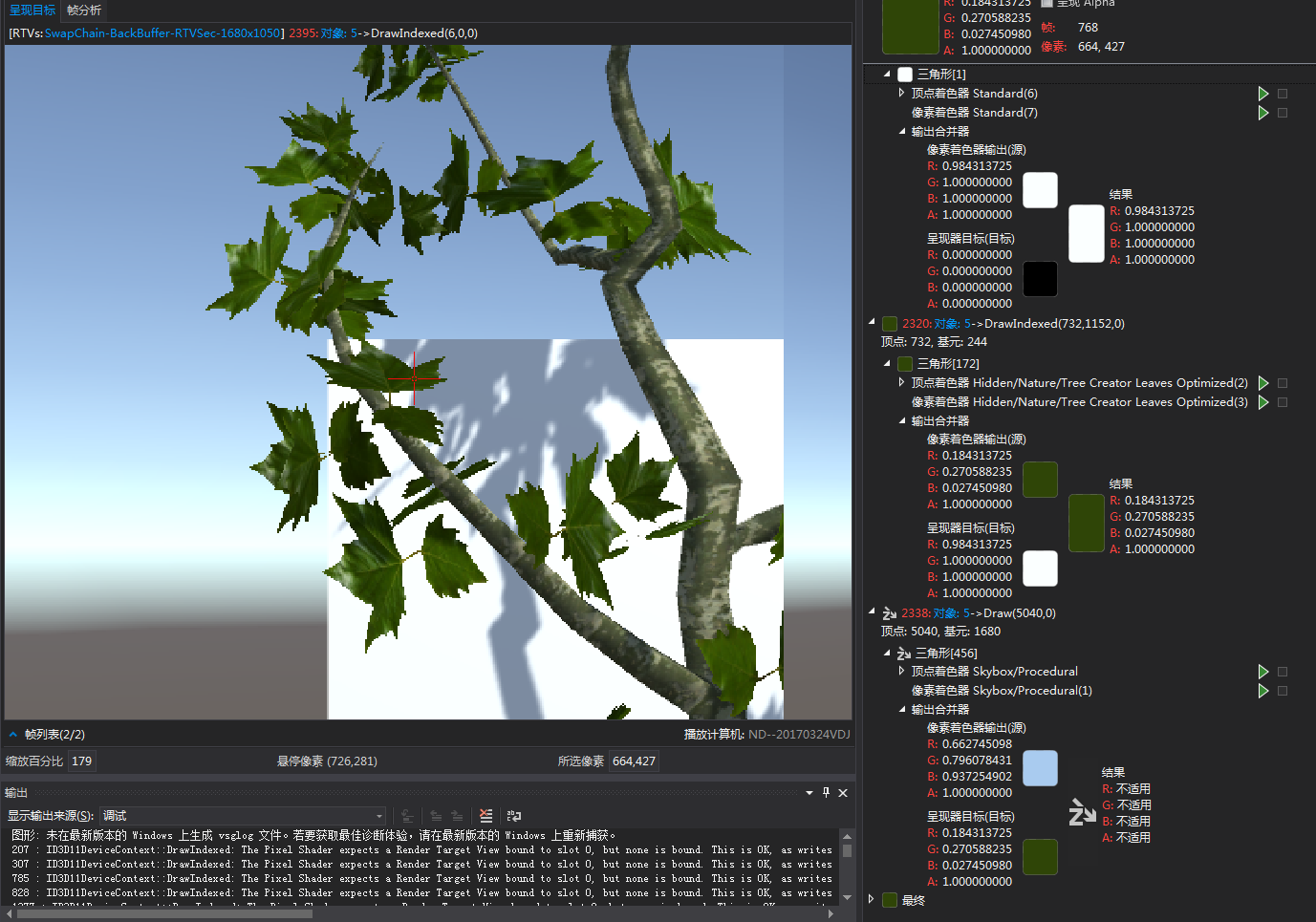Click the Clear All icon in output toolbar

pyautogui.click(x=486, y=816)
